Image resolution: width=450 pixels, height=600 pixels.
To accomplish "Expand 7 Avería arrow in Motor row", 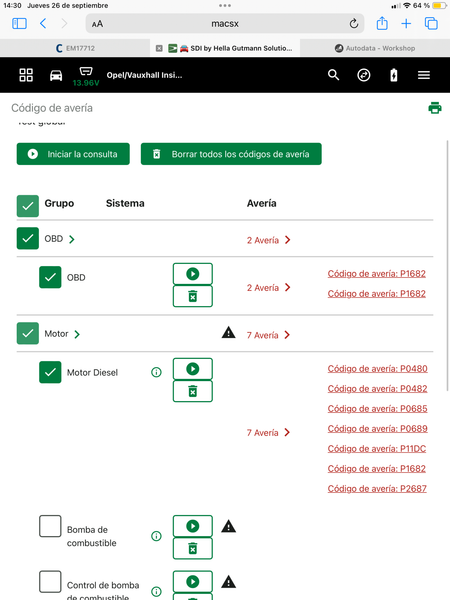I will tap(287, 335).
